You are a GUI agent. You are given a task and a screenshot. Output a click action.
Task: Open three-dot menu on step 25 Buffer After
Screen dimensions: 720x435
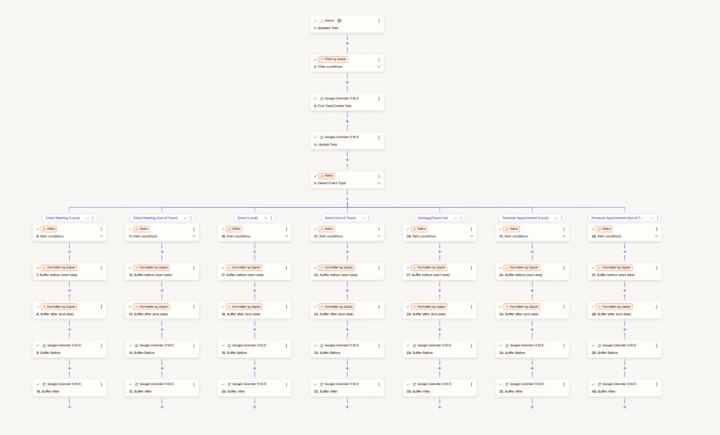tap(379, 384)
